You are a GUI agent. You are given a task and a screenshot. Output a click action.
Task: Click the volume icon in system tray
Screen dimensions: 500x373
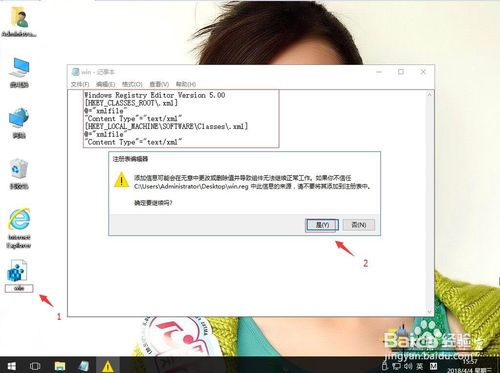[x=408, y=366]
